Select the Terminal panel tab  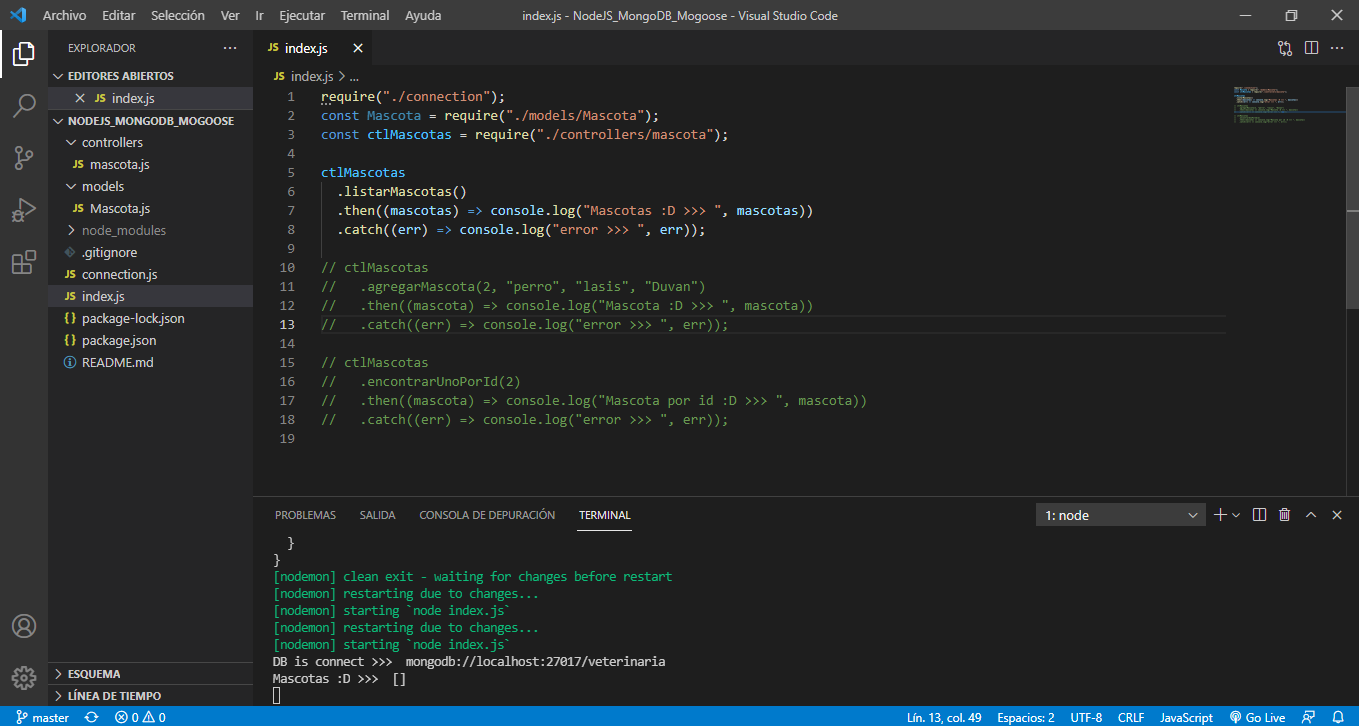[604, 515]
